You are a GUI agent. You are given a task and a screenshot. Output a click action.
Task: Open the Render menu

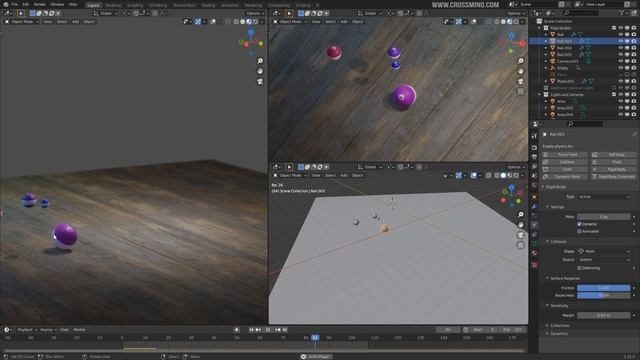pyautogui.click(x=40, y=4)
